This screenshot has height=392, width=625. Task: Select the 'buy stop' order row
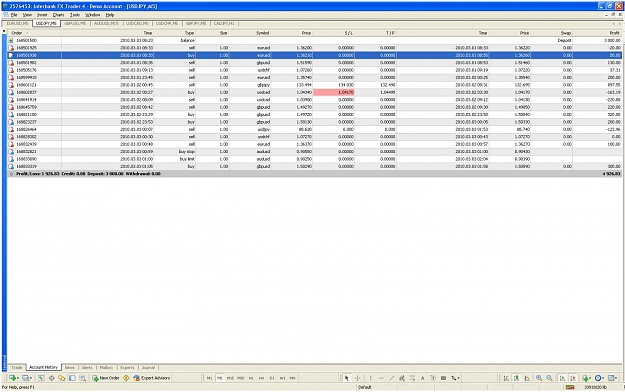tap(314, 152)
